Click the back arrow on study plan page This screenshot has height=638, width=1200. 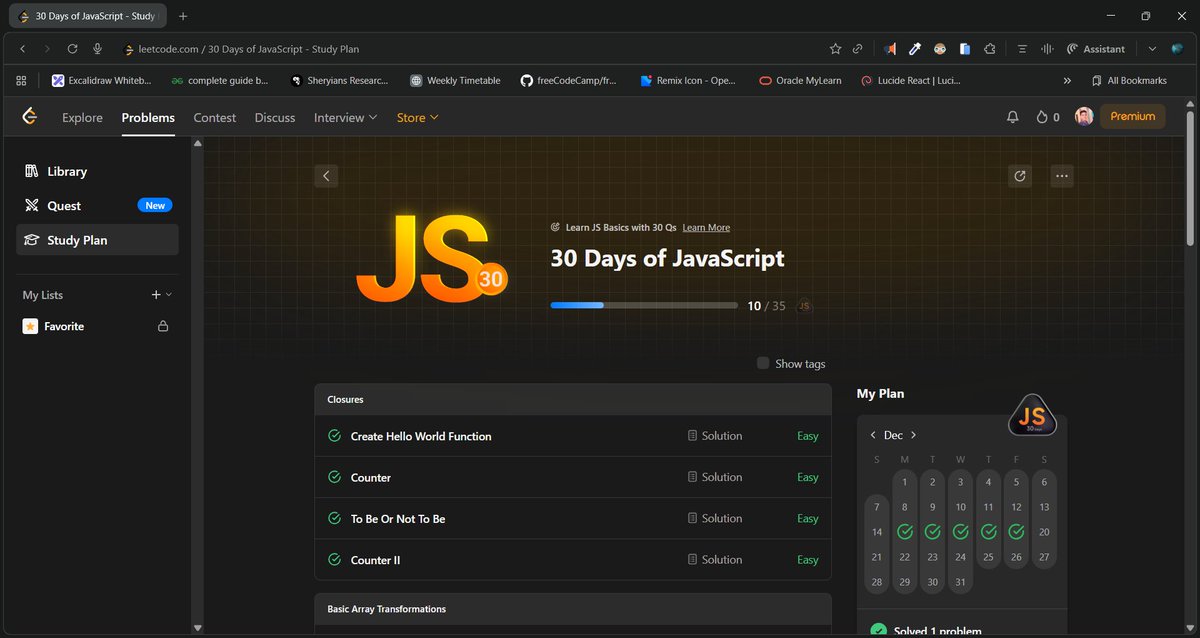[x=325, y=176]
